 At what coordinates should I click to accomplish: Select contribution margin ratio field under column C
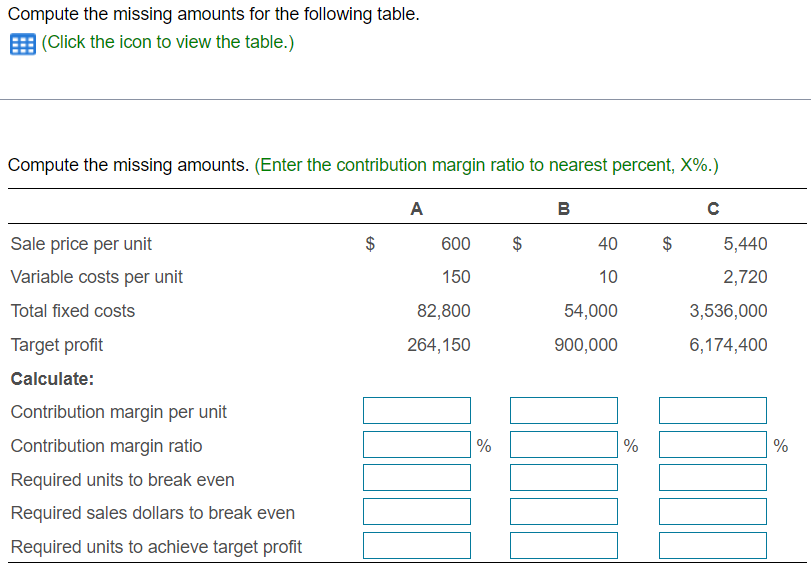[712, 444]
